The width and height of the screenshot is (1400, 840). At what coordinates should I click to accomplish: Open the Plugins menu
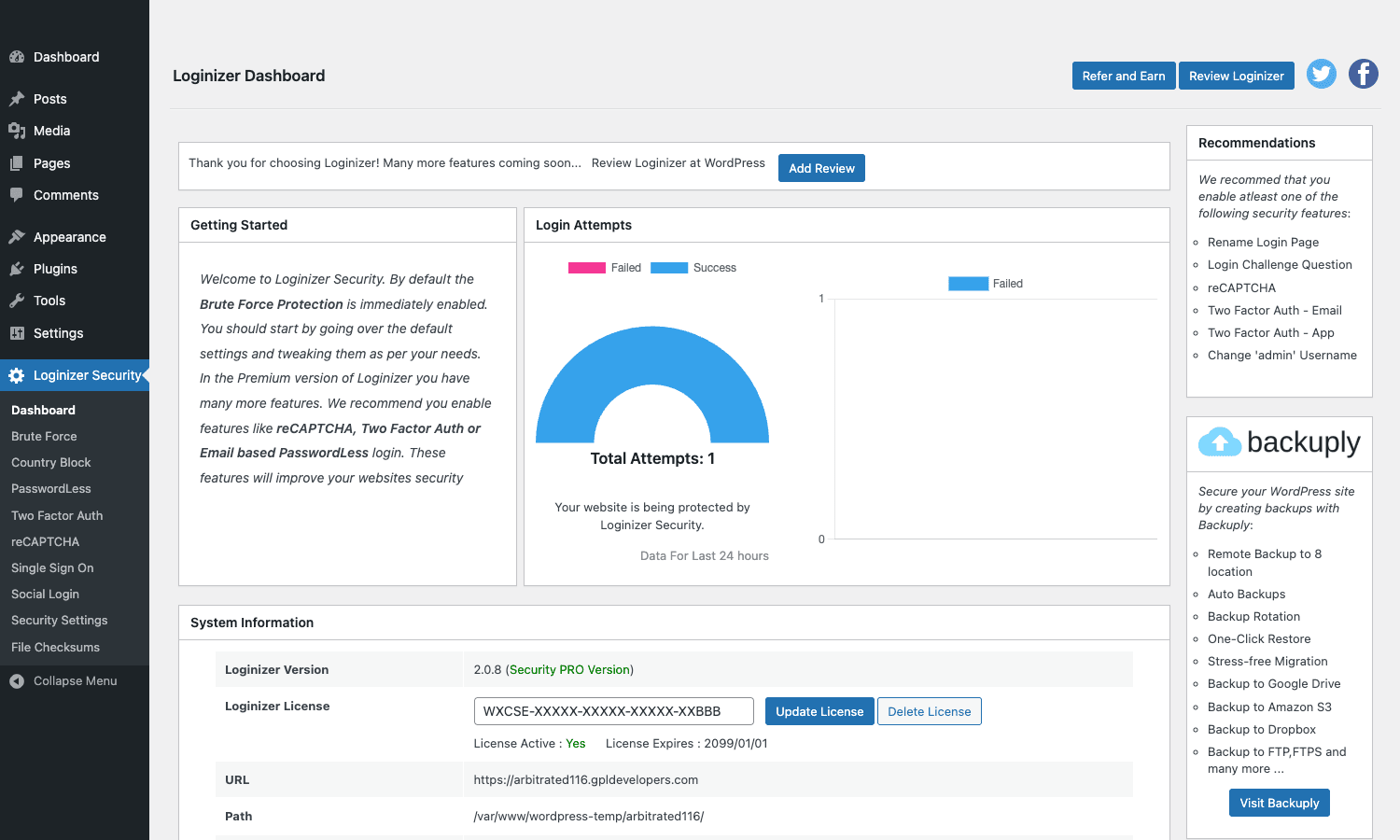(75, 269)
